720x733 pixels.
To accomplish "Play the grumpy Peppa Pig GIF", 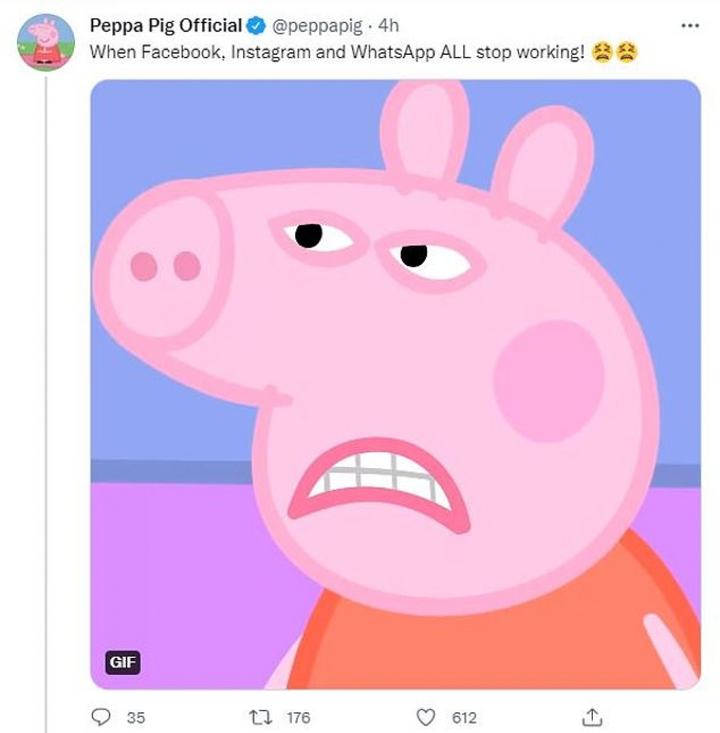I will click(x=395, y=385).
